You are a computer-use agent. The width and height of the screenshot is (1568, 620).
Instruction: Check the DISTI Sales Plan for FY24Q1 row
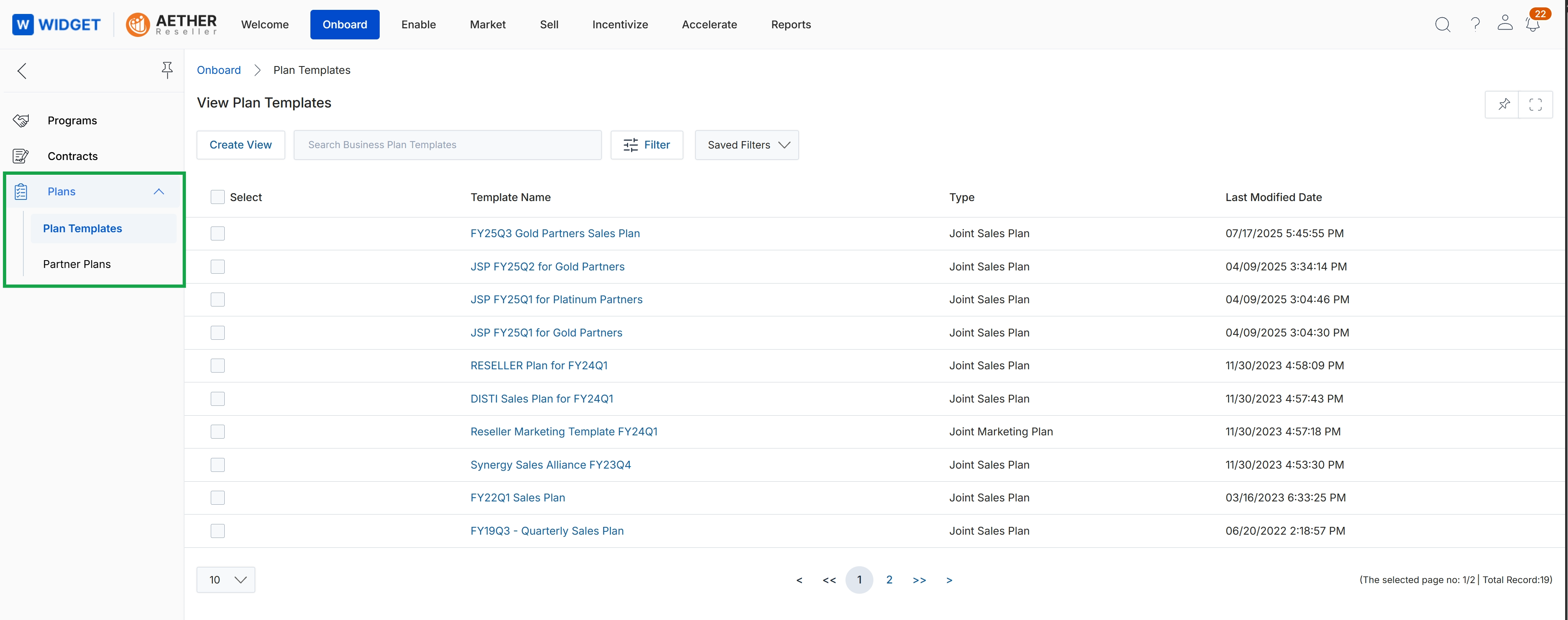[x=217, y=398]
